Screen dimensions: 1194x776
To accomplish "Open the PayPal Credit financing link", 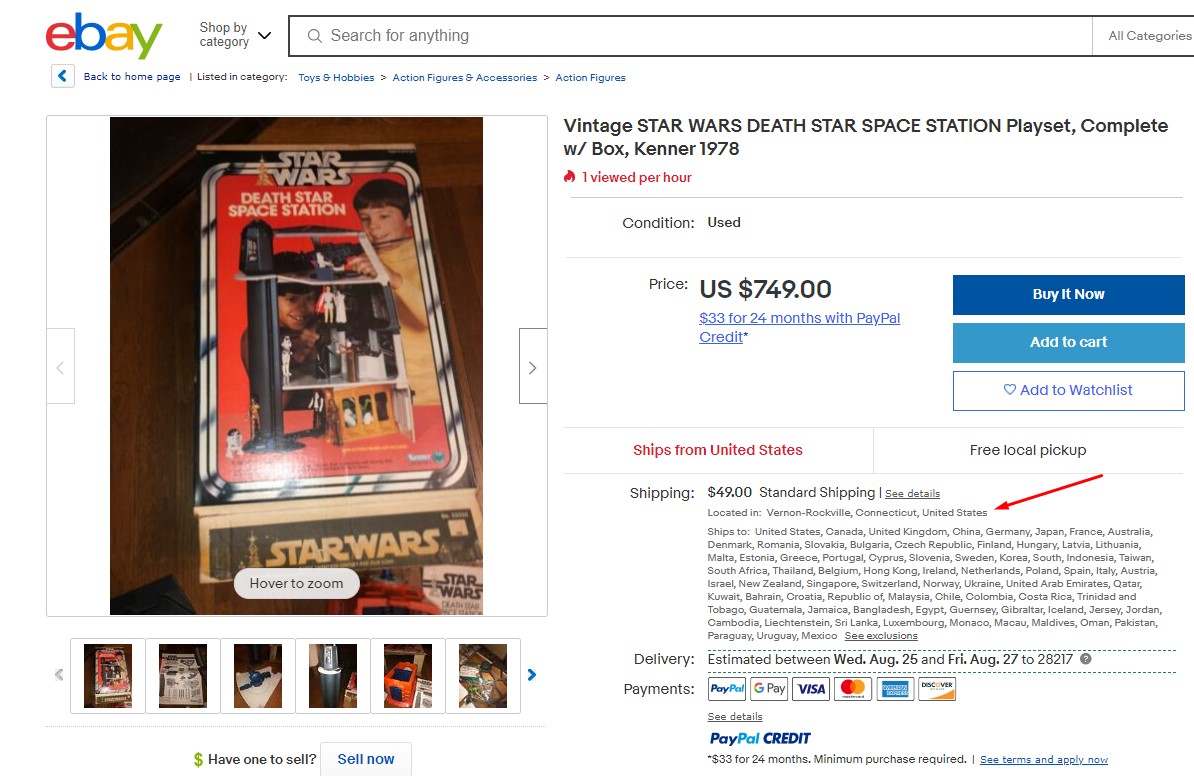I will point(799,327).
